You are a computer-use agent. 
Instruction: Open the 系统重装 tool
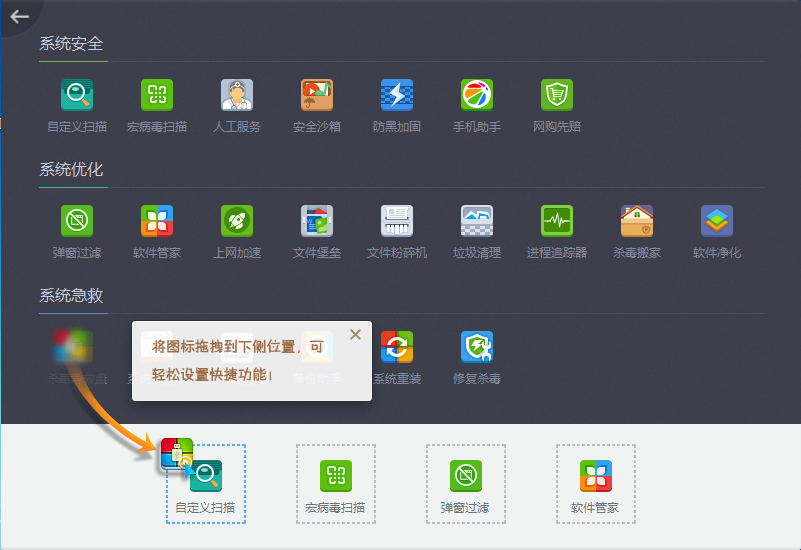point(397,357)
